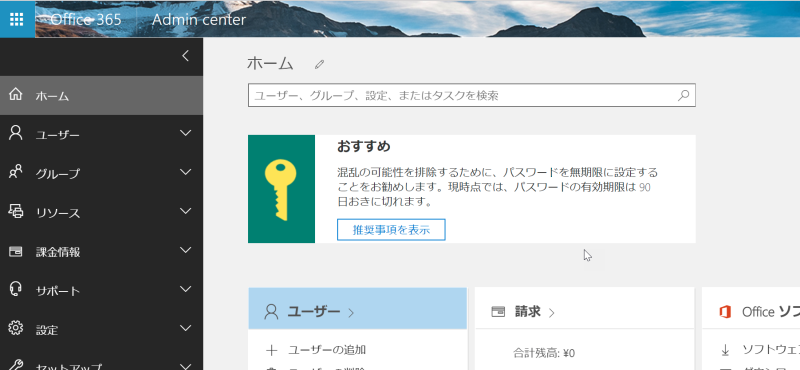The height and width of the screenshot is (370, 800).
Task: Click the リソース printer icon in sidebar
Action: pos(16,211)
